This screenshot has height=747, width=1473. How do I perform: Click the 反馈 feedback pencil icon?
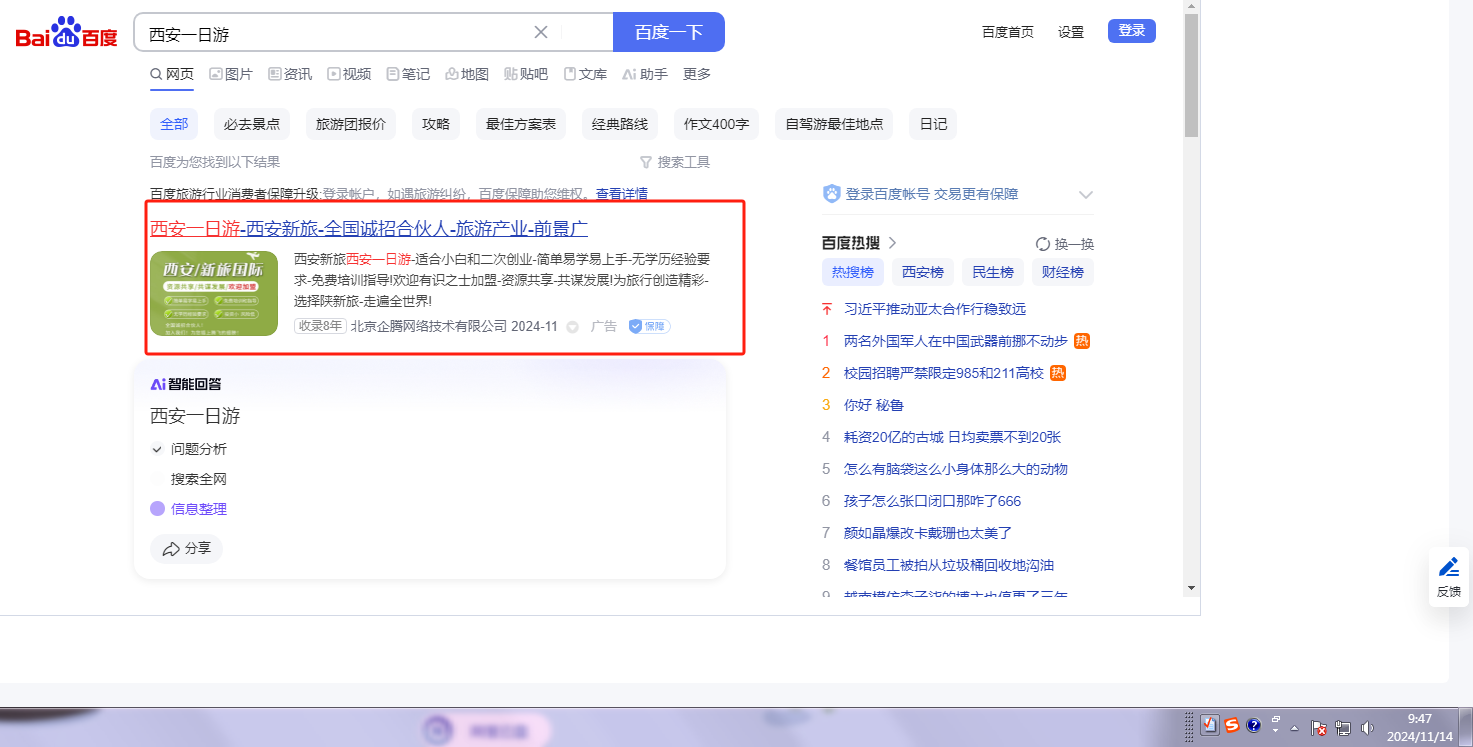pyautogui.click(x=1449, y=568)
